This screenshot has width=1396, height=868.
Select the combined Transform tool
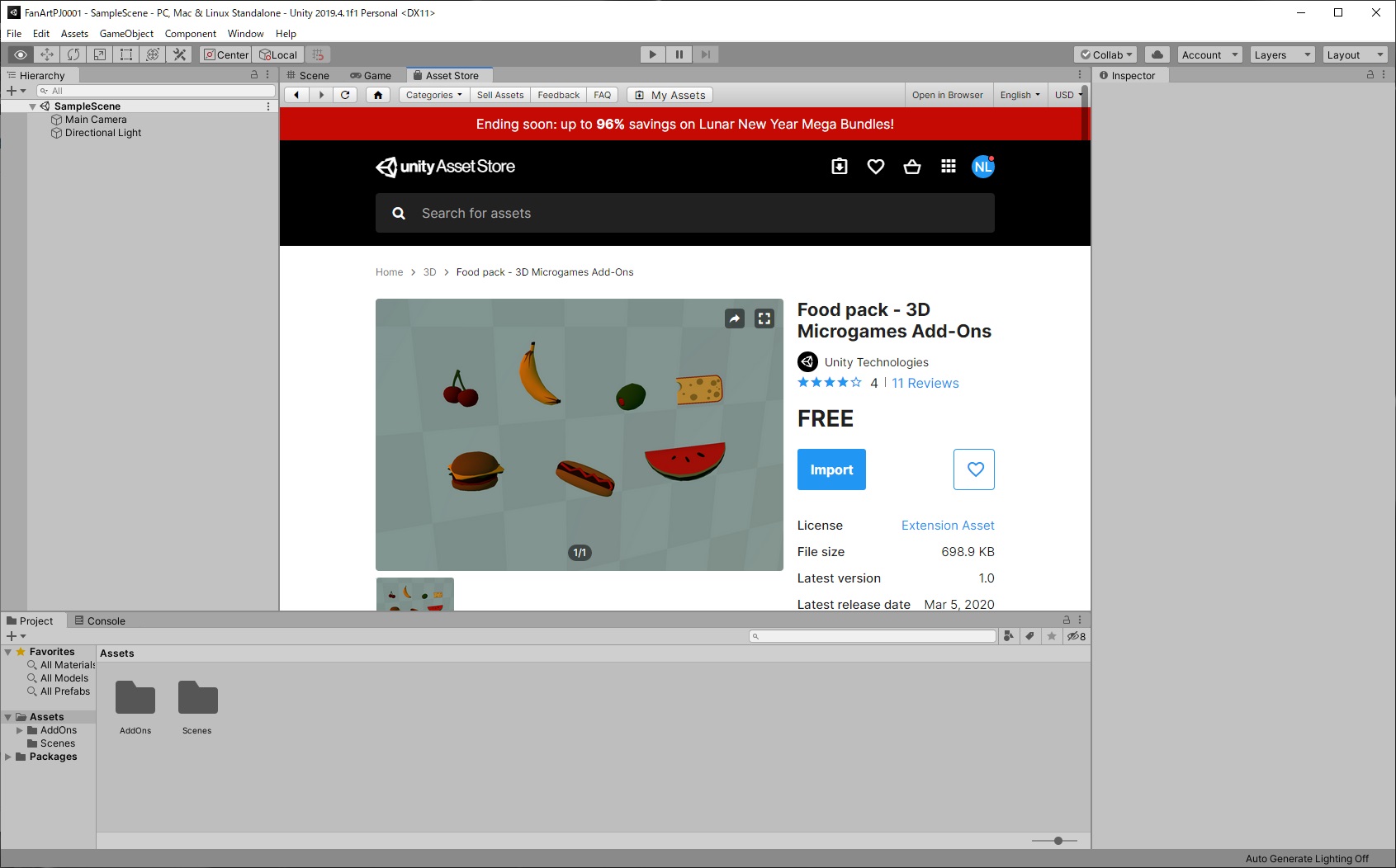(x=153, y=54)
